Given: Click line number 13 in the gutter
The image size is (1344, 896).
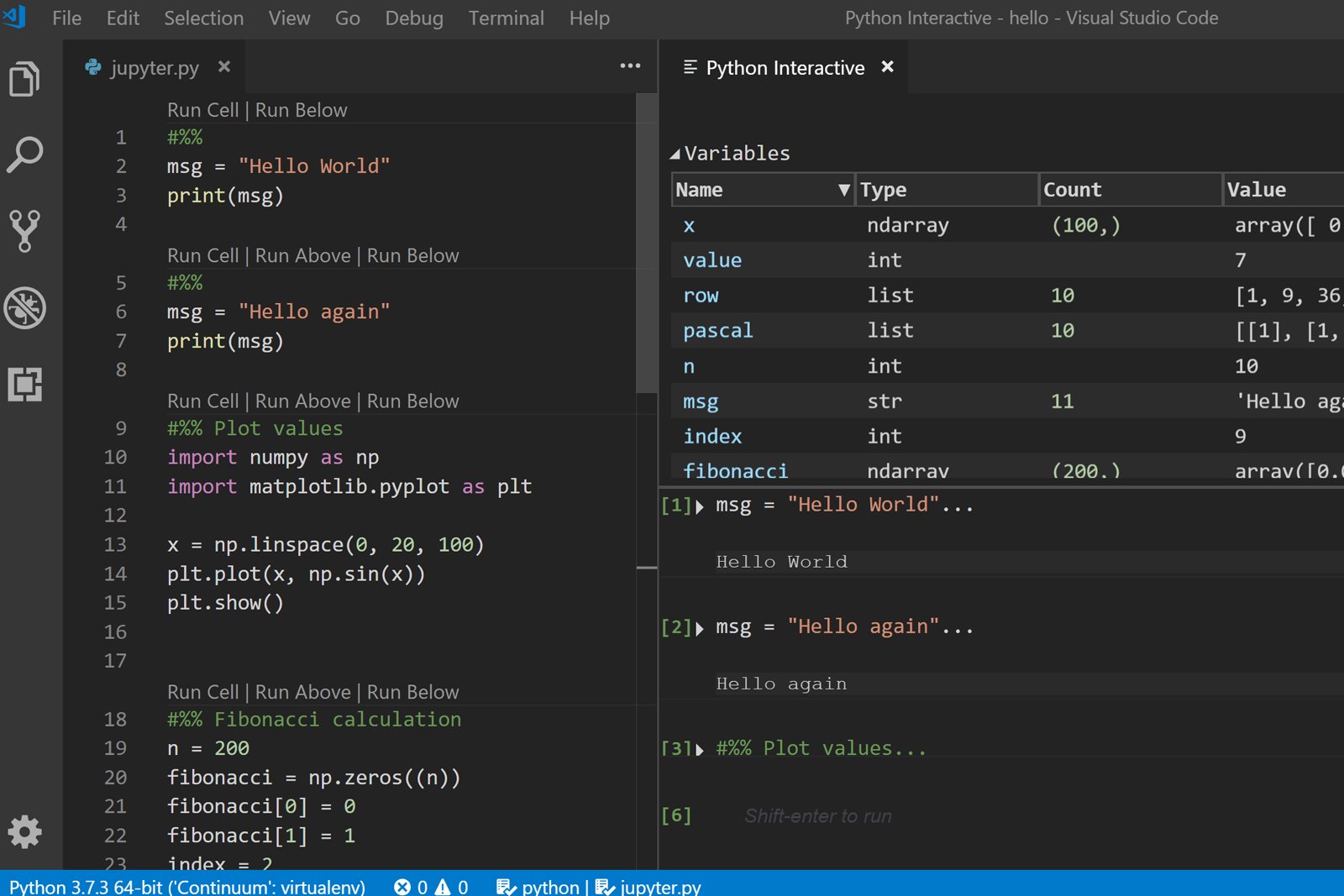Looking at the screenshot, I should pyautogui.click(x=115, y=545).
